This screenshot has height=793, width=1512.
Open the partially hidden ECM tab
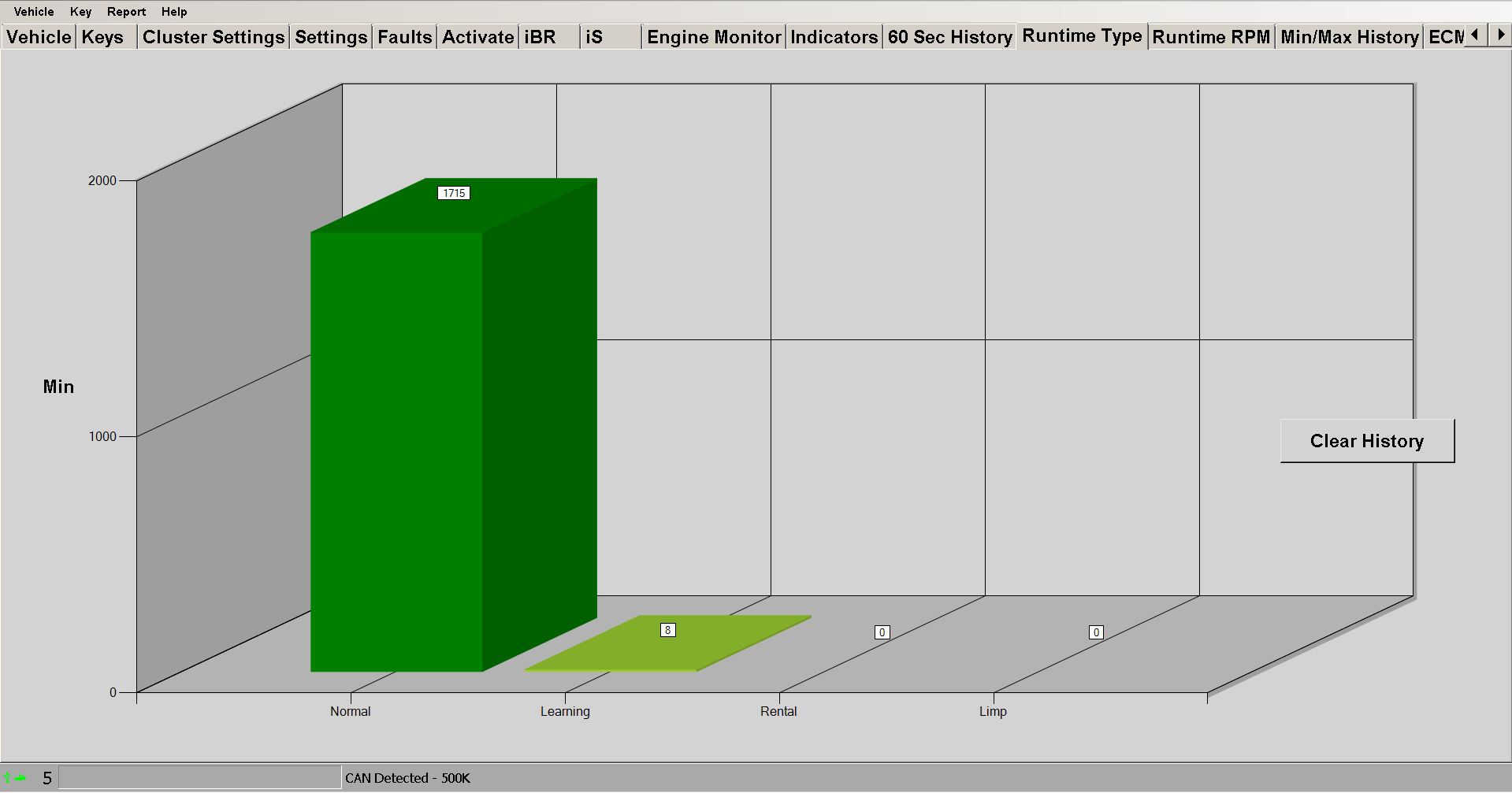click(x=1445, y=37)
